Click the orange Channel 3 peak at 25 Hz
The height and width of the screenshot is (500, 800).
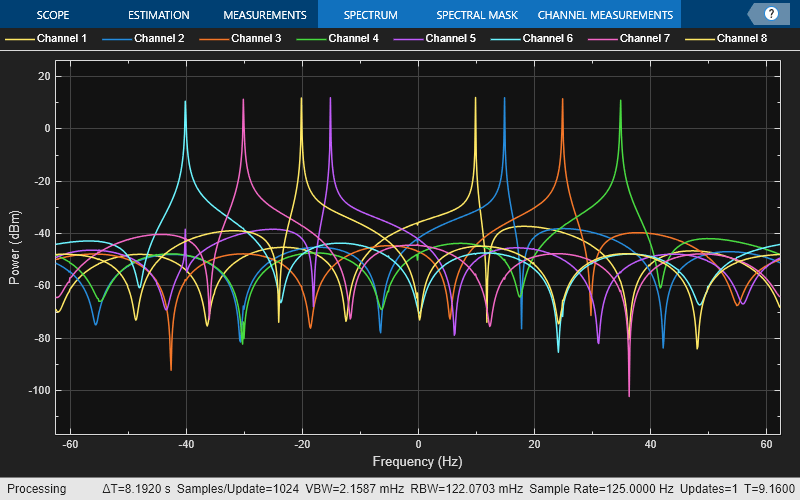[x=563, y=100]
